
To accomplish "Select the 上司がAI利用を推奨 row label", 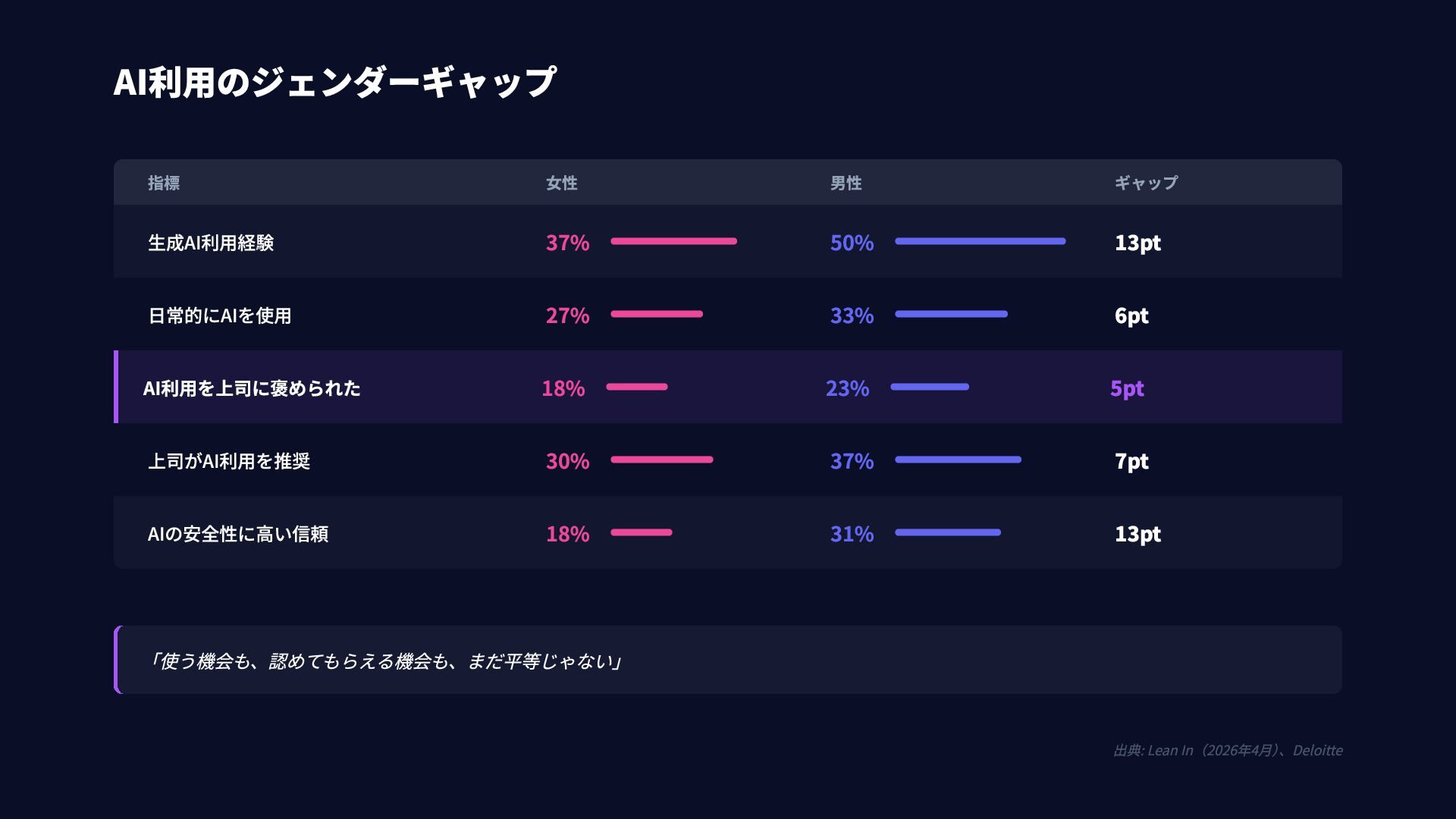I will [x=229, y=461].
